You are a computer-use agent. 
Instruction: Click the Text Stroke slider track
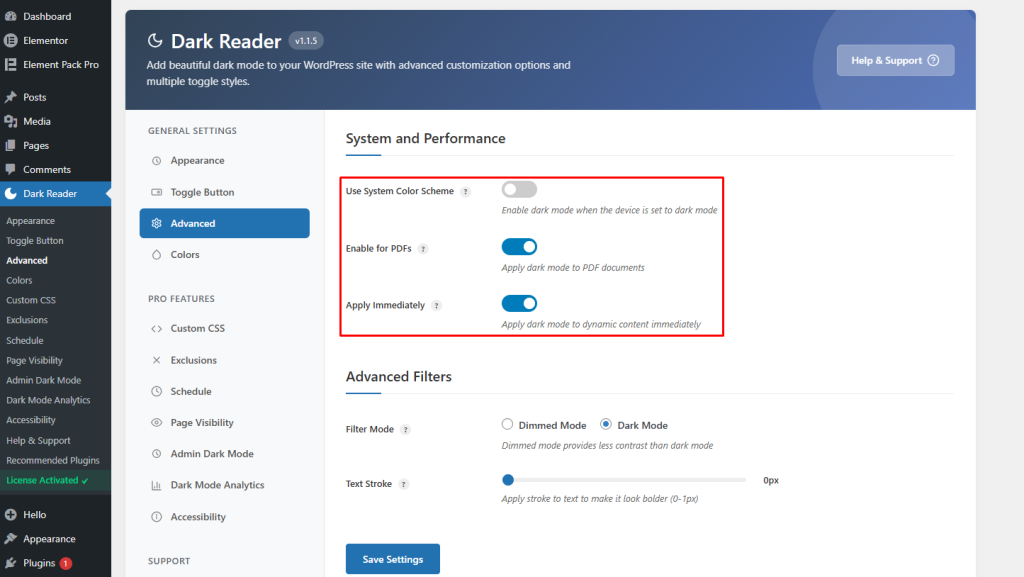point(624,480)
